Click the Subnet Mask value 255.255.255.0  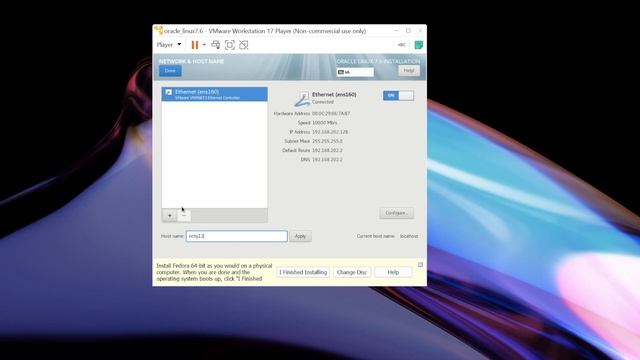tap(327, 141)
